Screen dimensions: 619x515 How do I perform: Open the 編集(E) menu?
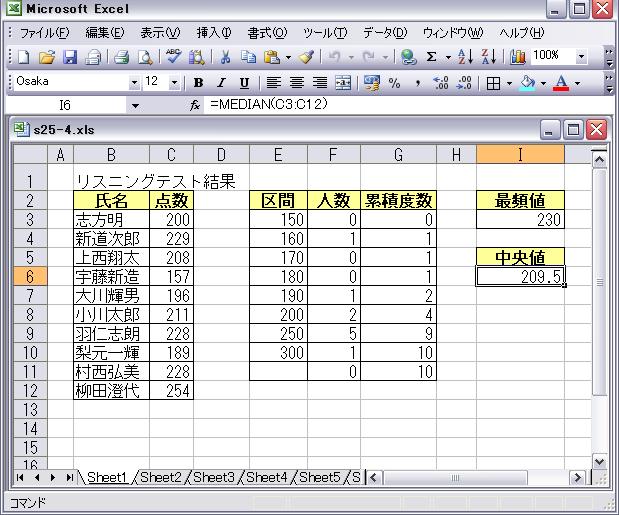click(105, 33)
